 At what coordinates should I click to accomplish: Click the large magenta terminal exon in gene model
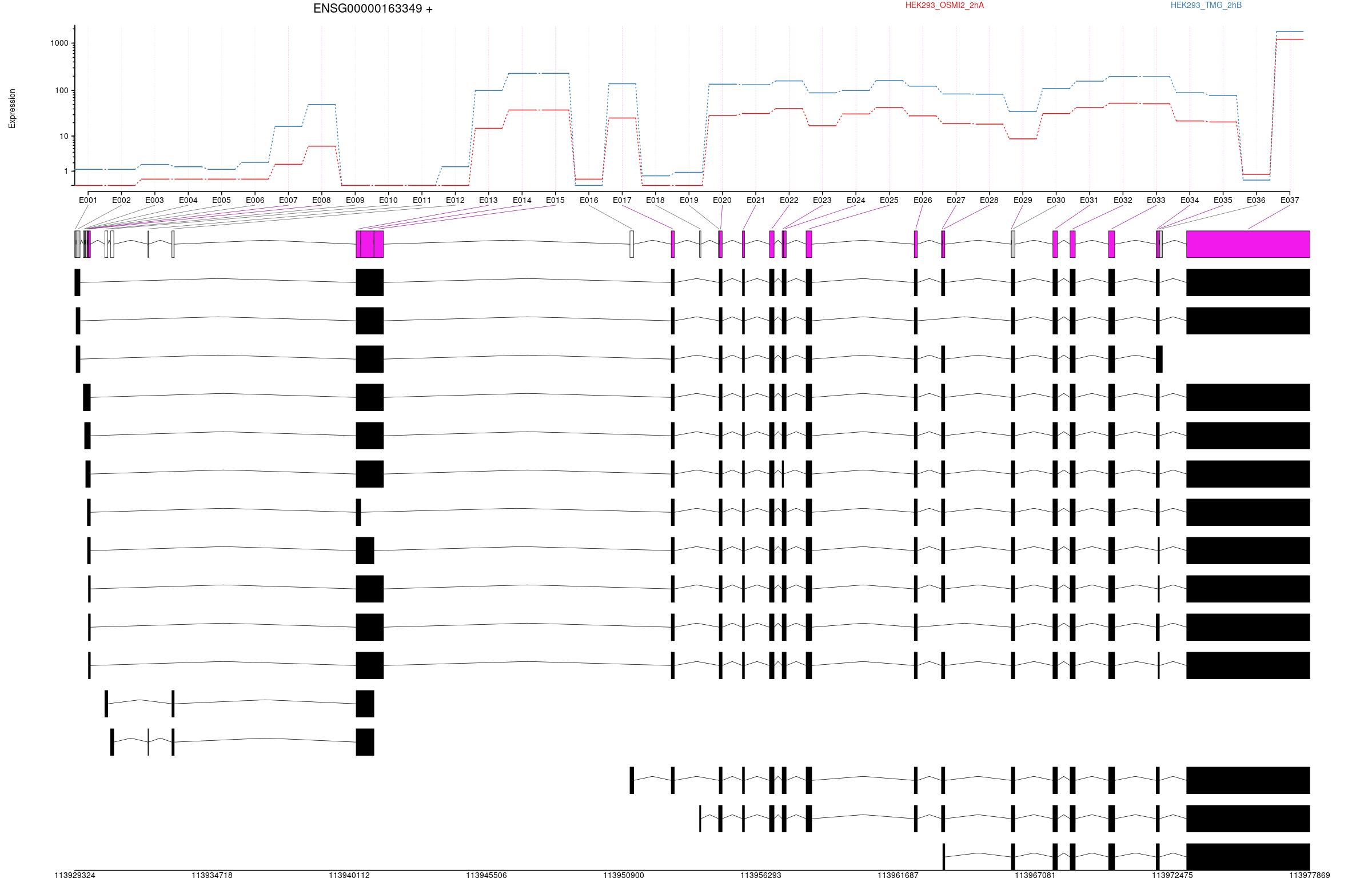pos(1249,244)
